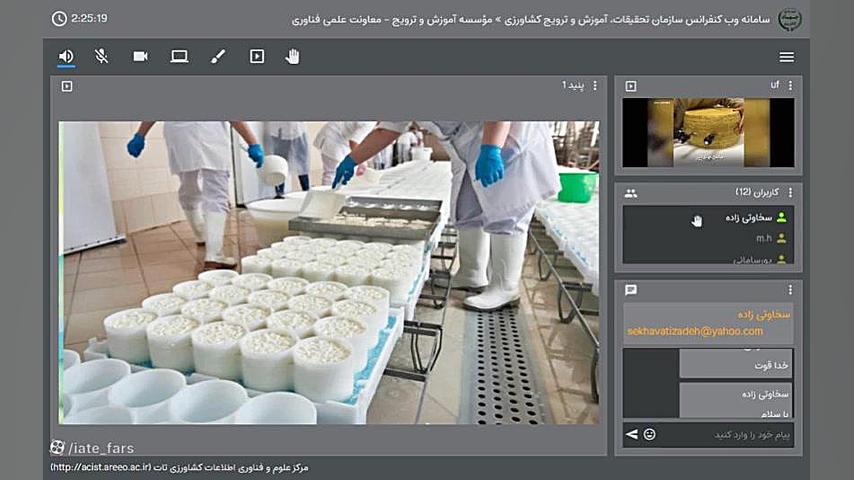Viewport: 854px width, 480px height.
Task: Click the shared cheese factory slide image
Action: [329, 272]
